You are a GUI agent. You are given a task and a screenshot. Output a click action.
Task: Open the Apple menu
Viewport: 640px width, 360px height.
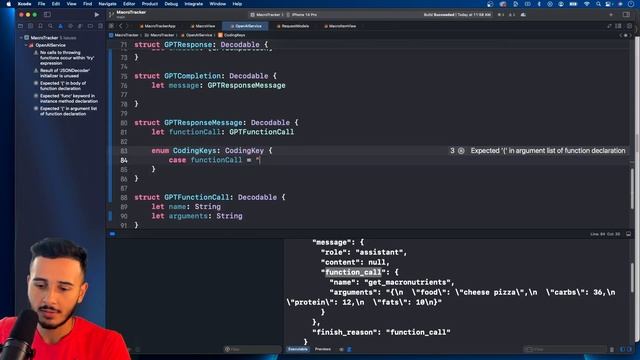point(9,4)
